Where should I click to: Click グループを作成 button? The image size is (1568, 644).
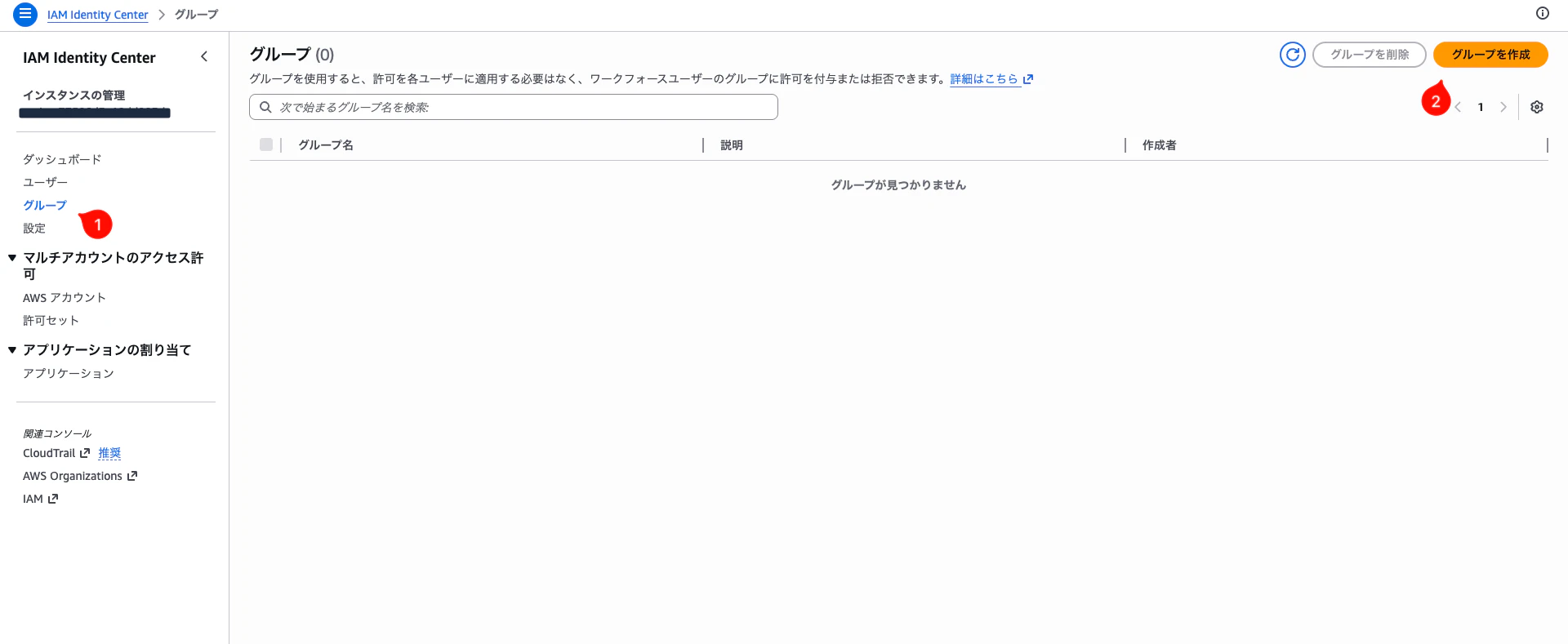(x=1490, y=55)
